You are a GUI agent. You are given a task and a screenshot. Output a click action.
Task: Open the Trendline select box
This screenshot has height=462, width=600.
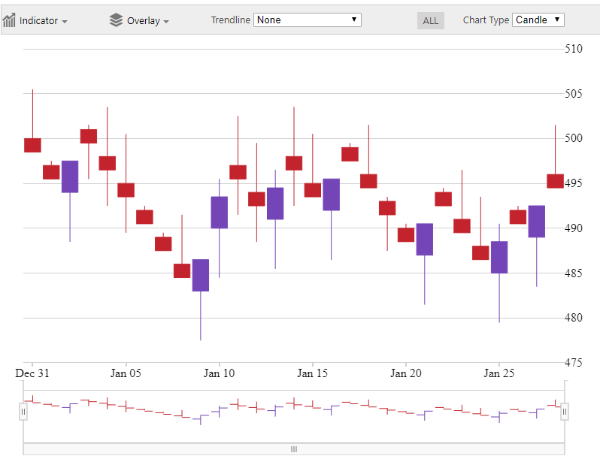point(307,20)
